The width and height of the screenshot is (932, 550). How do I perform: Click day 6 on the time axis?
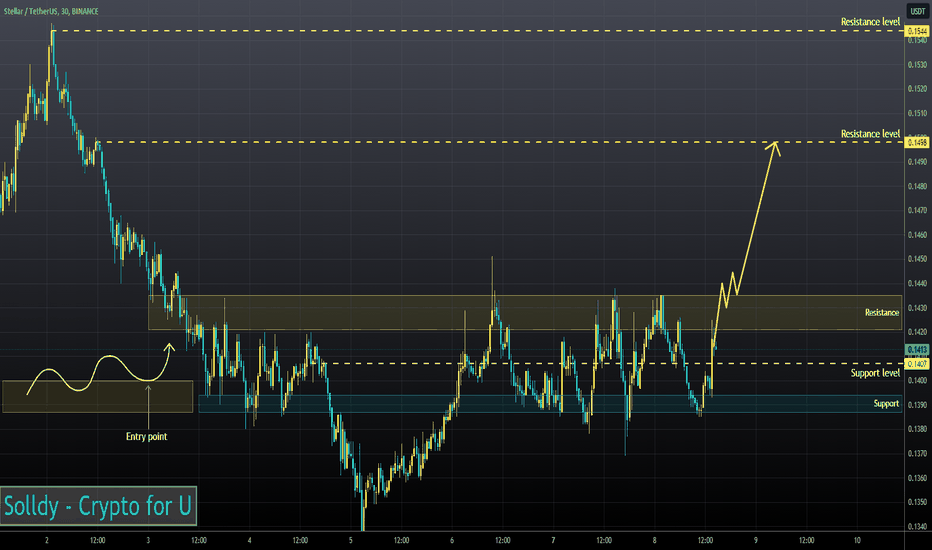[452, 540]
